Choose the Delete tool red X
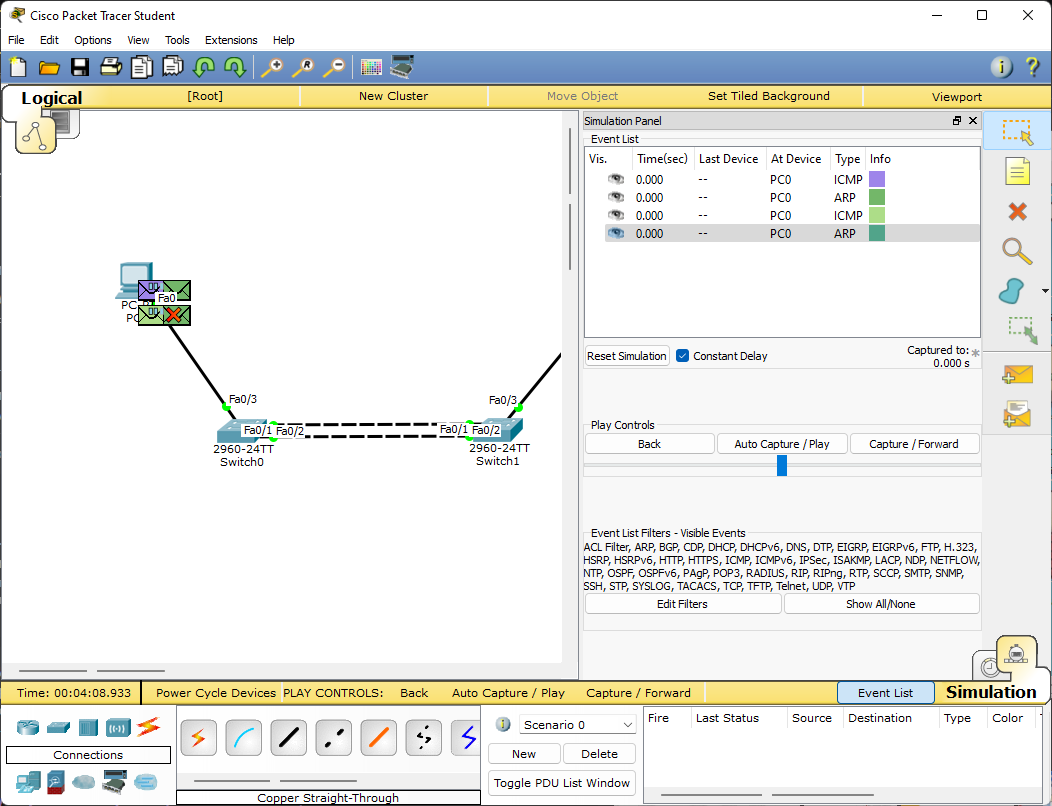 click(1017, 211)
